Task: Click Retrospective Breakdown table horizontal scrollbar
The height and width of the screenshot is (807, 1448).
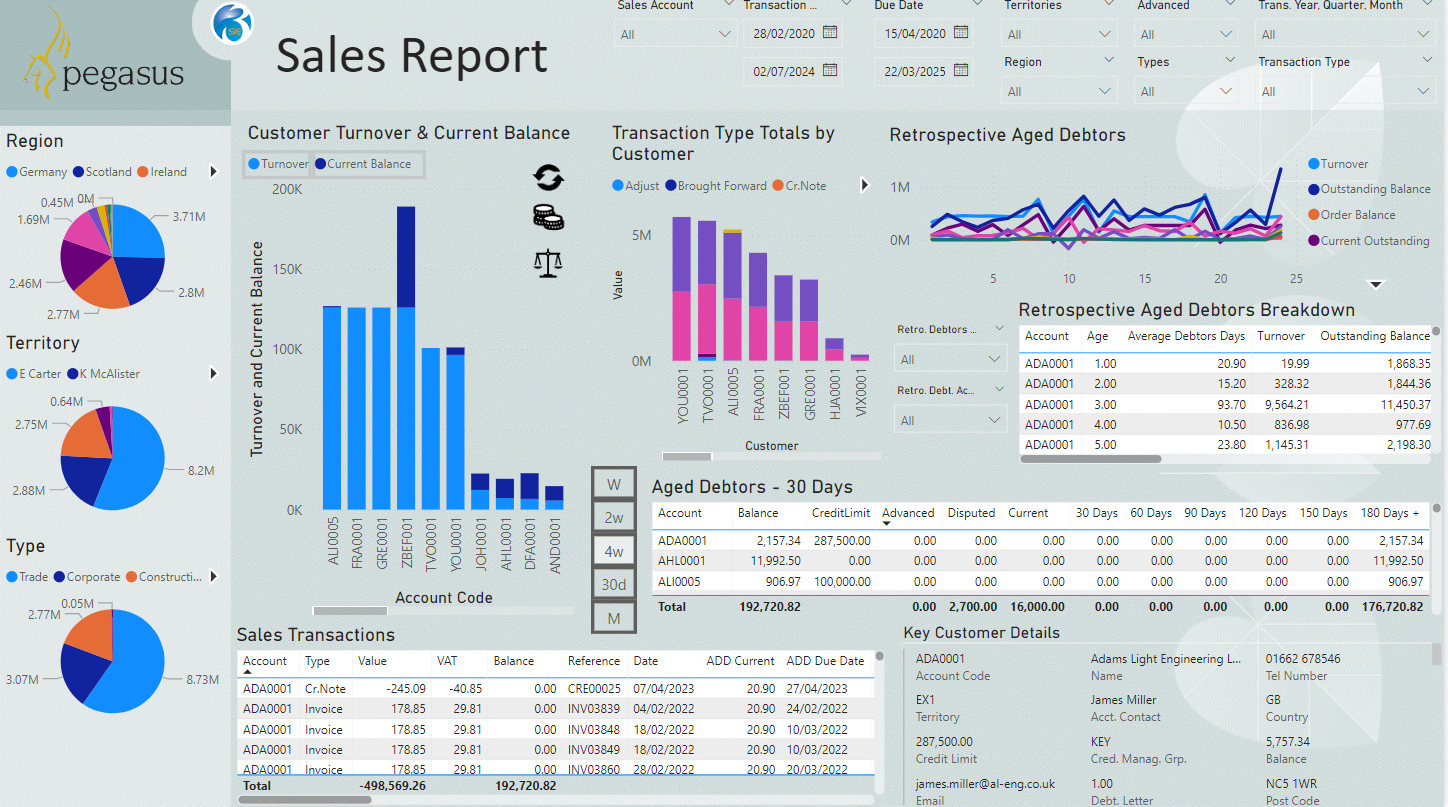Action: tap(1090, 459)
